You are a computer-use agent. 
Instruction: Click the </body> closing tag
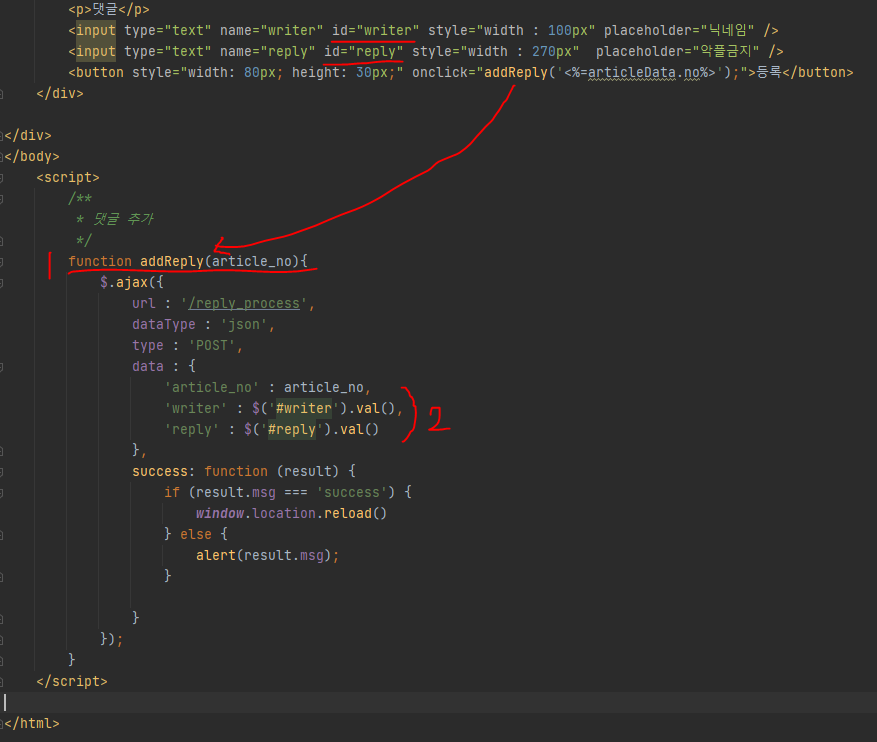(x=32, y=157)
